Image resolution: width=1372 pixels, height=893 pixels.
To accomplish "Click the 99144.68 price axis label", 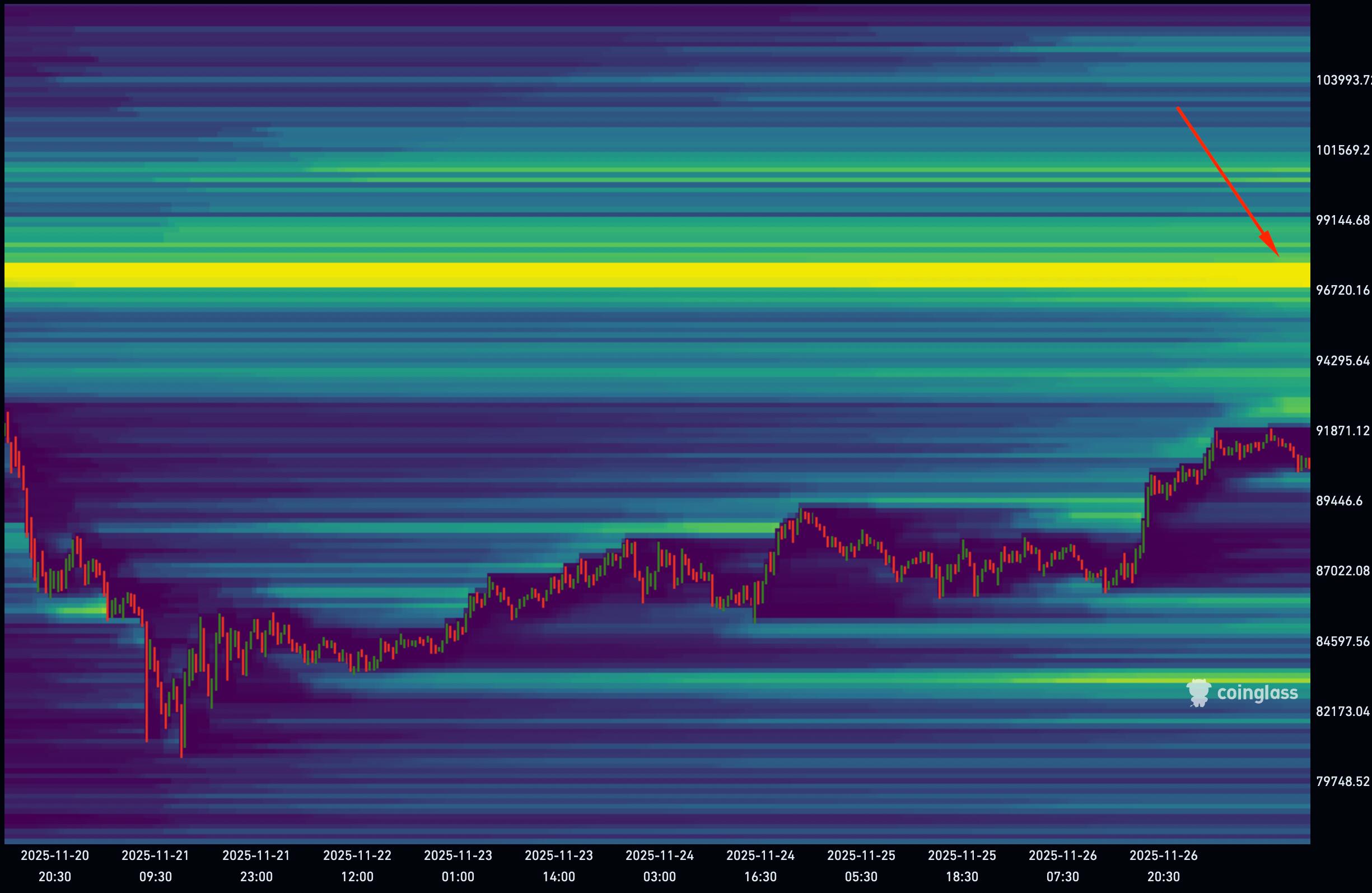I will 1342,220.
